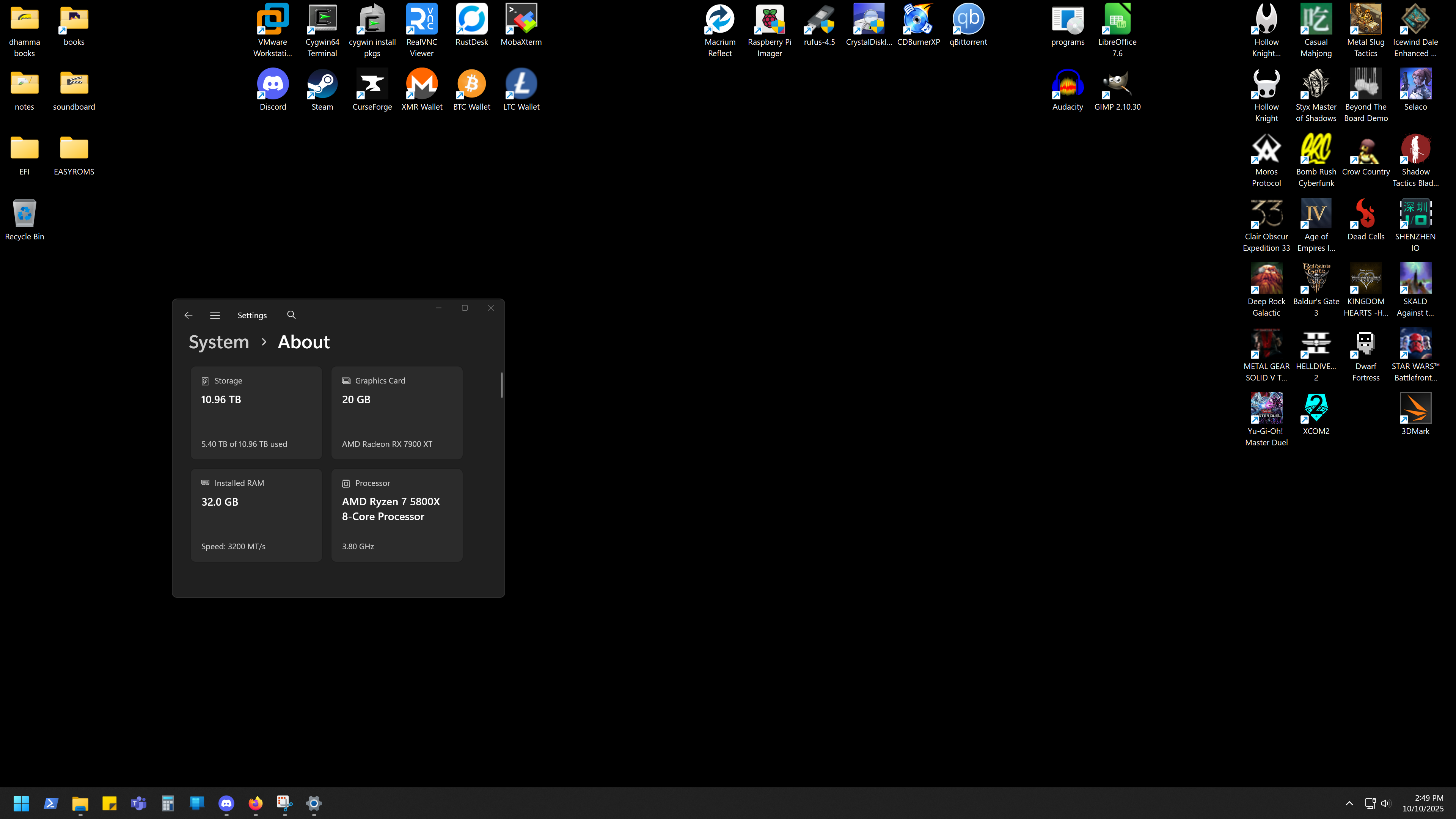Click the MobaXterm desktop shortcut
Viewport: 1456px width, 819px height.
tap(521, 20)
